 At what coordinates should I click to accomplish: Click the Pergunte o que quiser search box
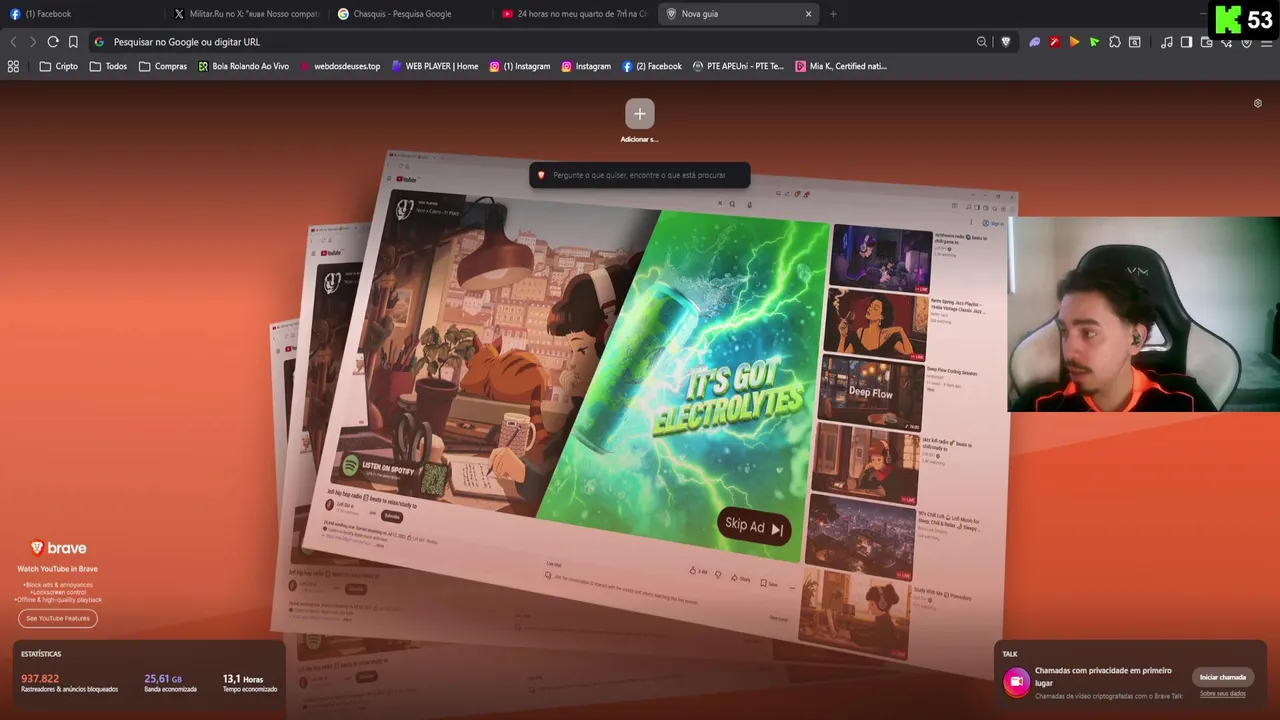[639, 175]
